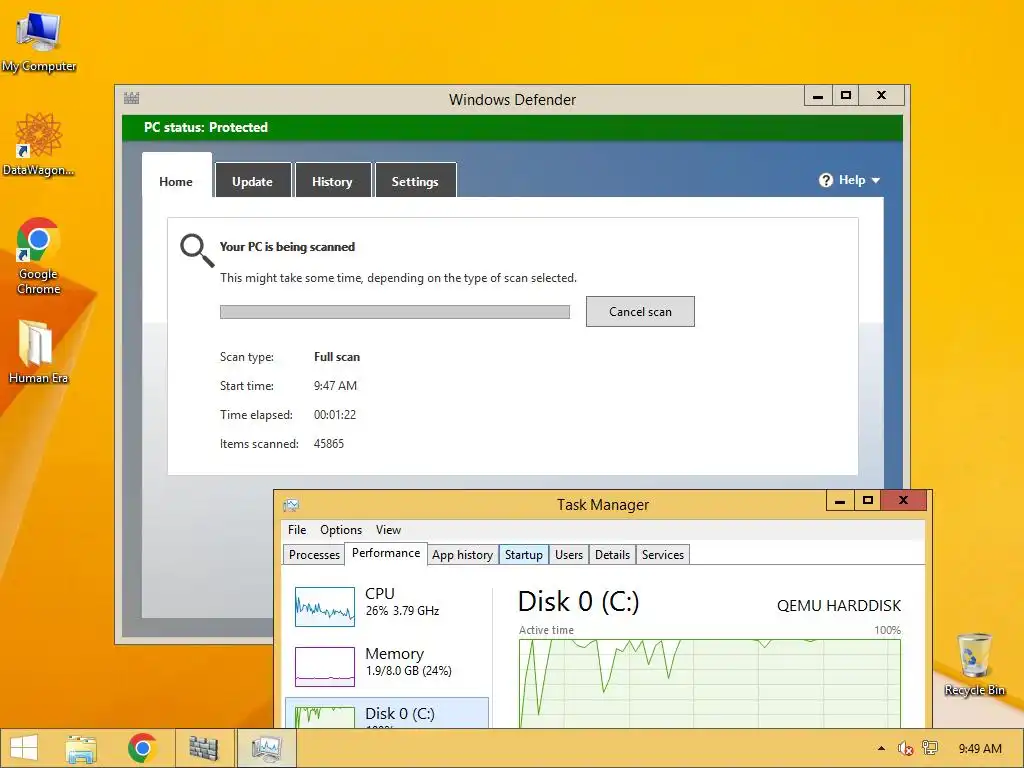Open Task Manager View menu

(388, 530)
